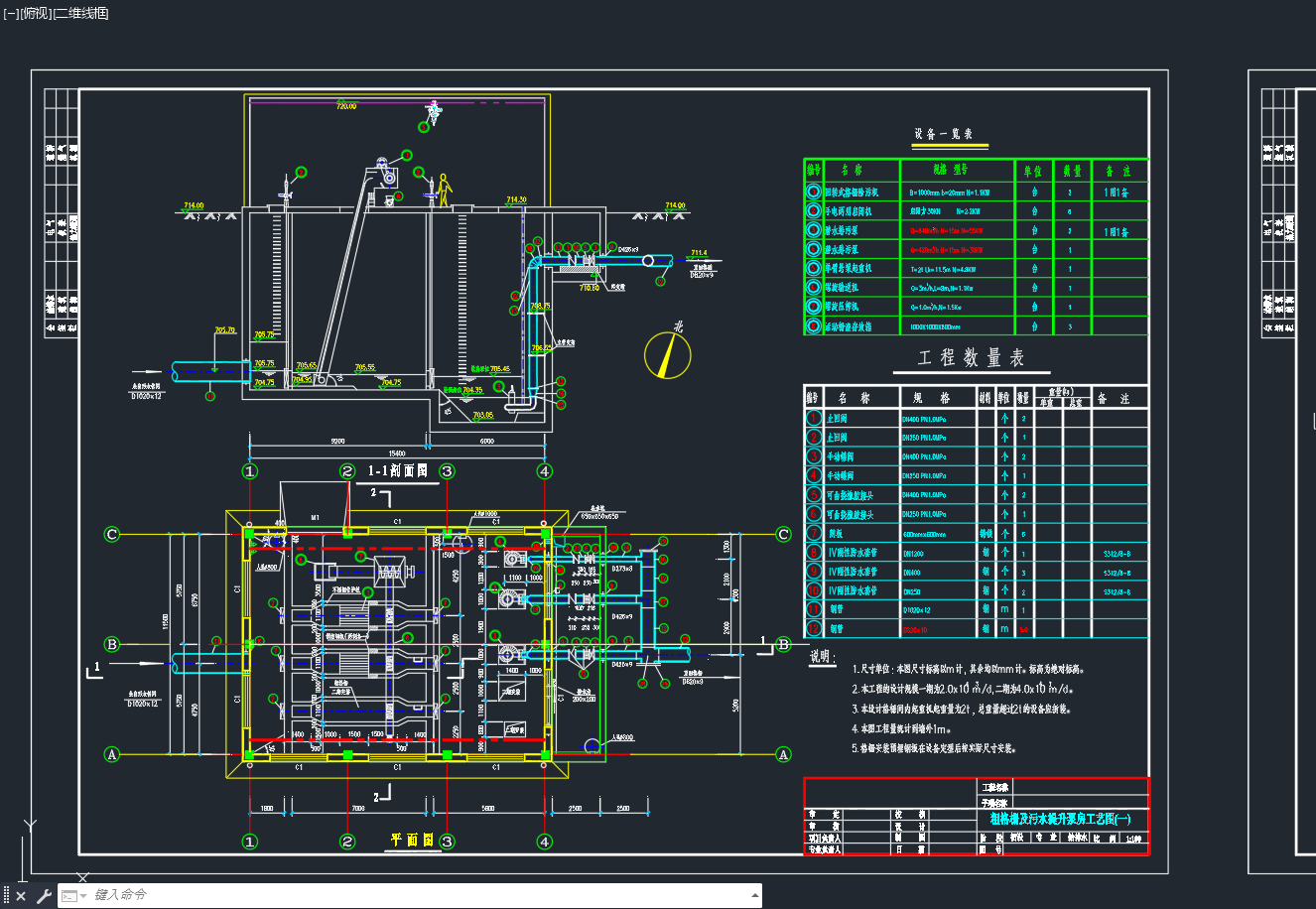
Task: Click red row number 7 in quantity table
Action: 813,534
